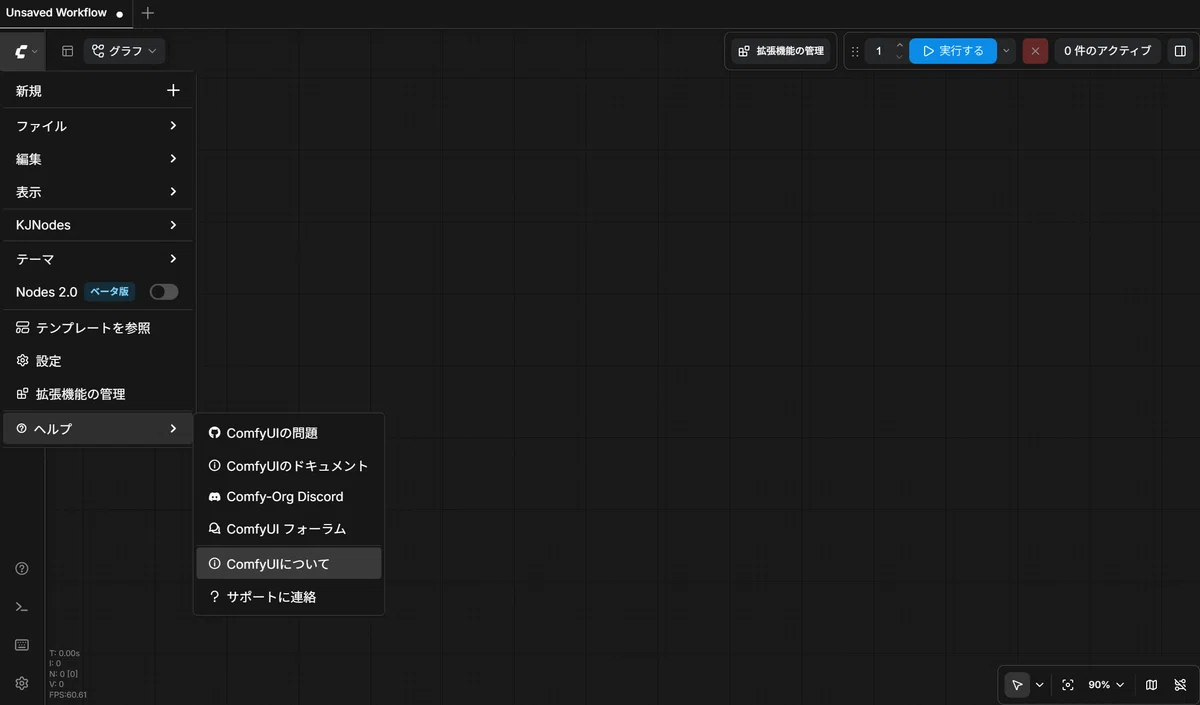1200x705 pixels.
Task: Select ComfyUIについて
Action: coord(289,564)
